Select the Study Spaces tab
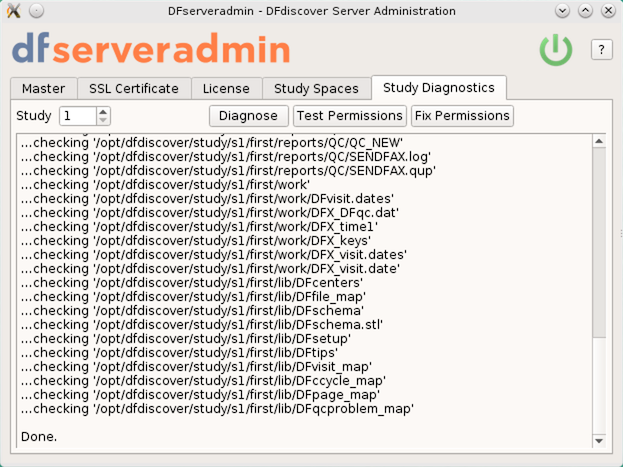 [316, 88]
